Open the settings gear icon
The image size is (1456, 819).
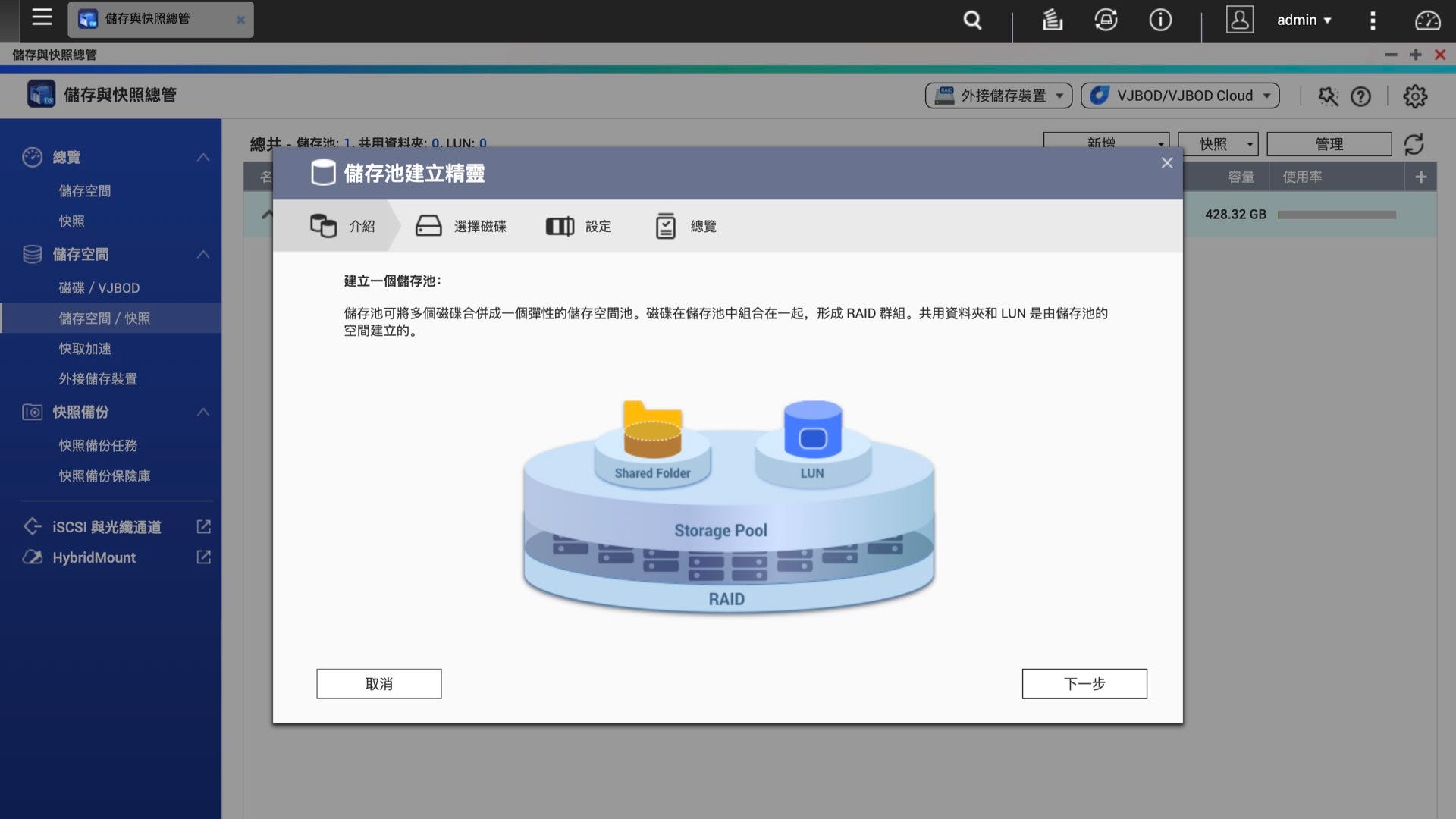(x=1415, y=96)
